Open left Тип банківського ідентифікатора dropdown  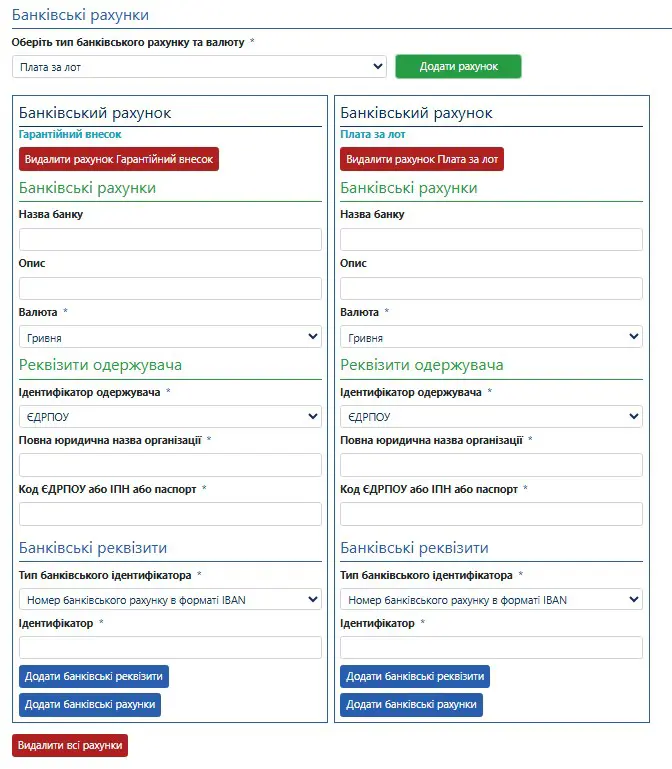coord(170,599)
